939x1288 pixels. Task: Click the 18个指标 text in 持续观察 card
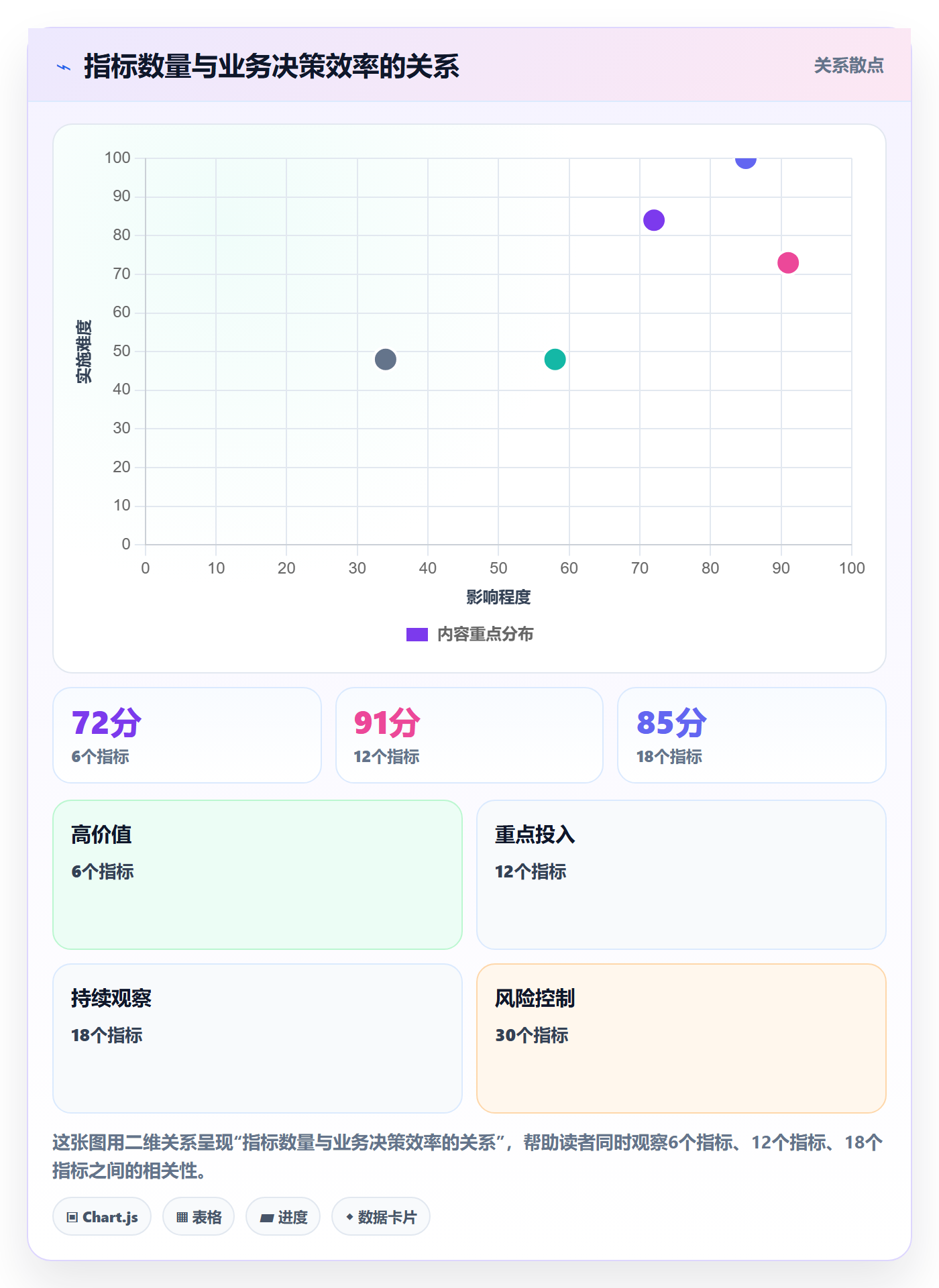pos(107,1035)
